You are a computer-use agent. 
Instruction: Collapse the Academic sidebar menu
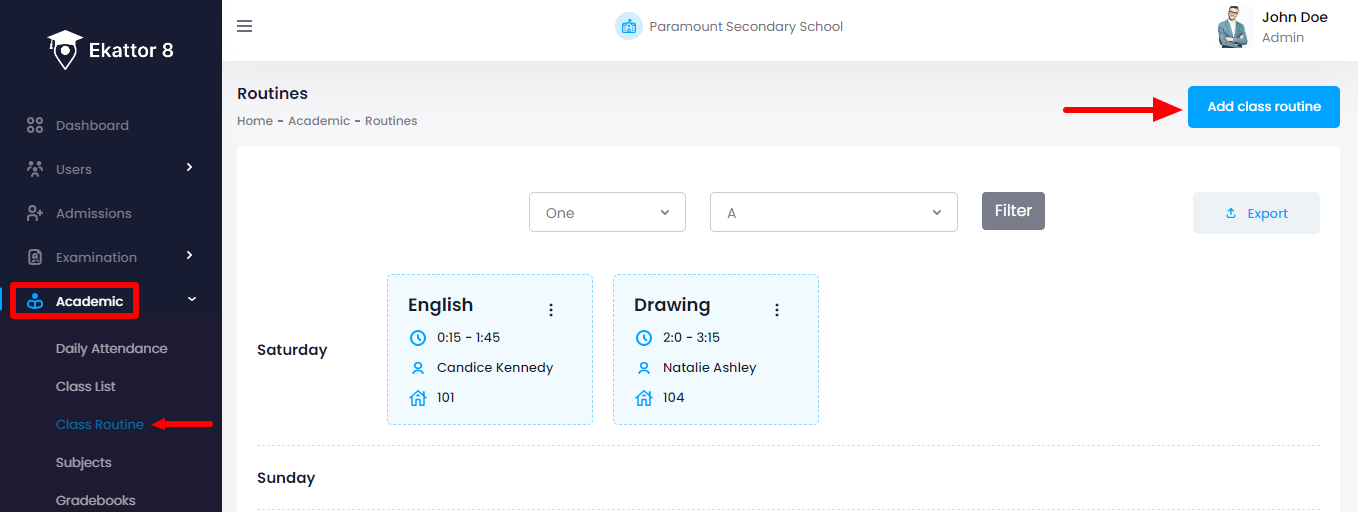(192, 300)
